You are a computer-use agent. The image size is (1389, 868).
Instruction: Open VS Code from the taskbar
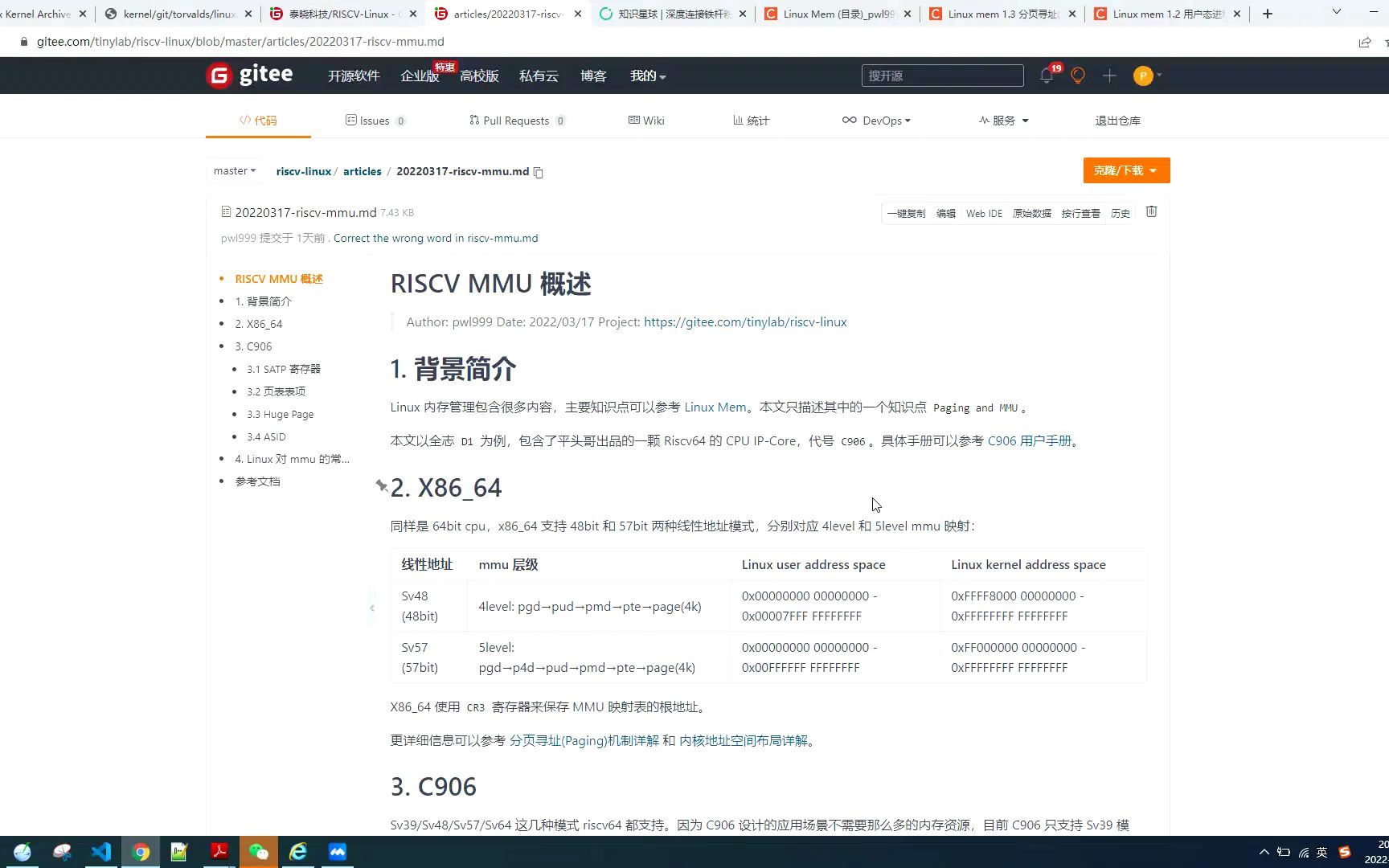(x=101, y=852)
